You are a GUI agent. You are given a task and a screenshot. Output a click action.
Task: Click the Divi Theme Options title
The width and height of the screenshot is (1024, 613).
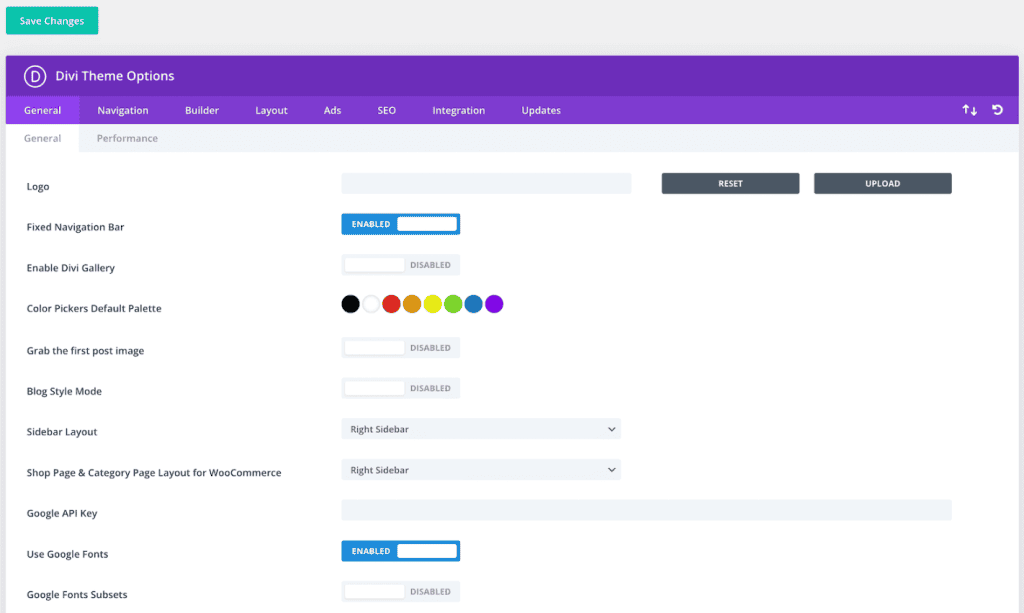click(x=115, y=76)
